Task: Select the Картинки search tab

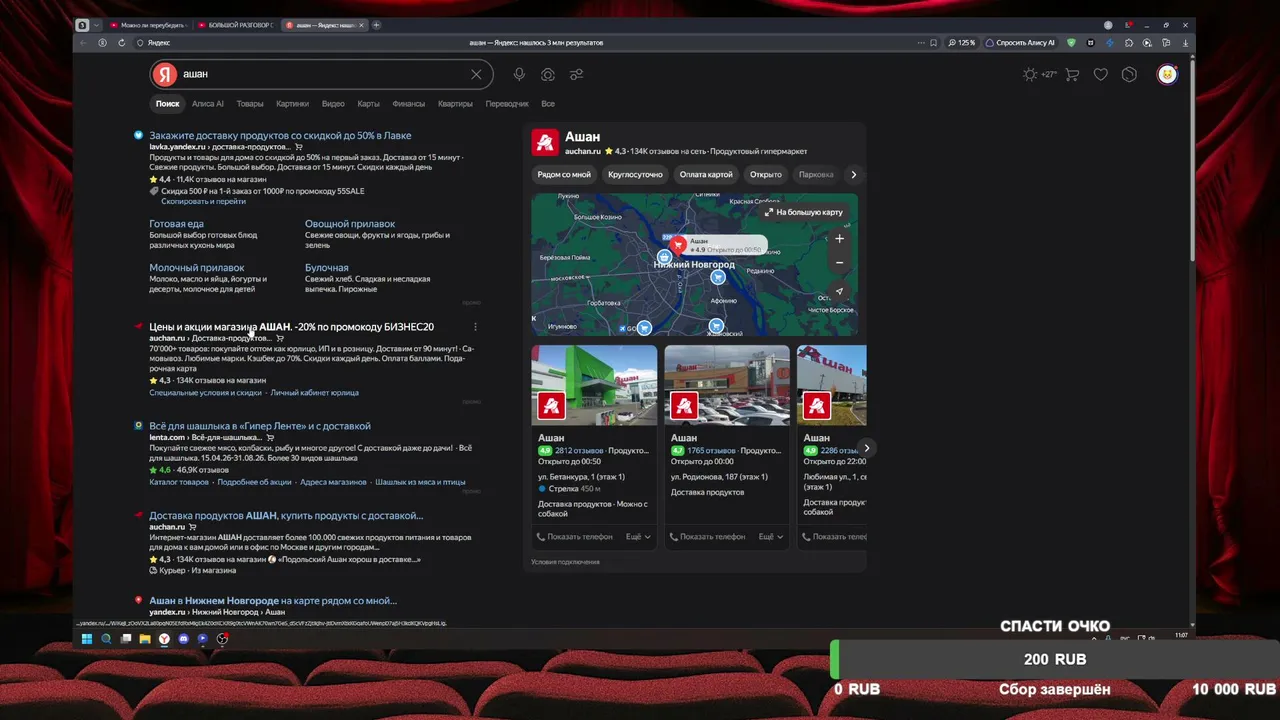Action: coord(293,104)
